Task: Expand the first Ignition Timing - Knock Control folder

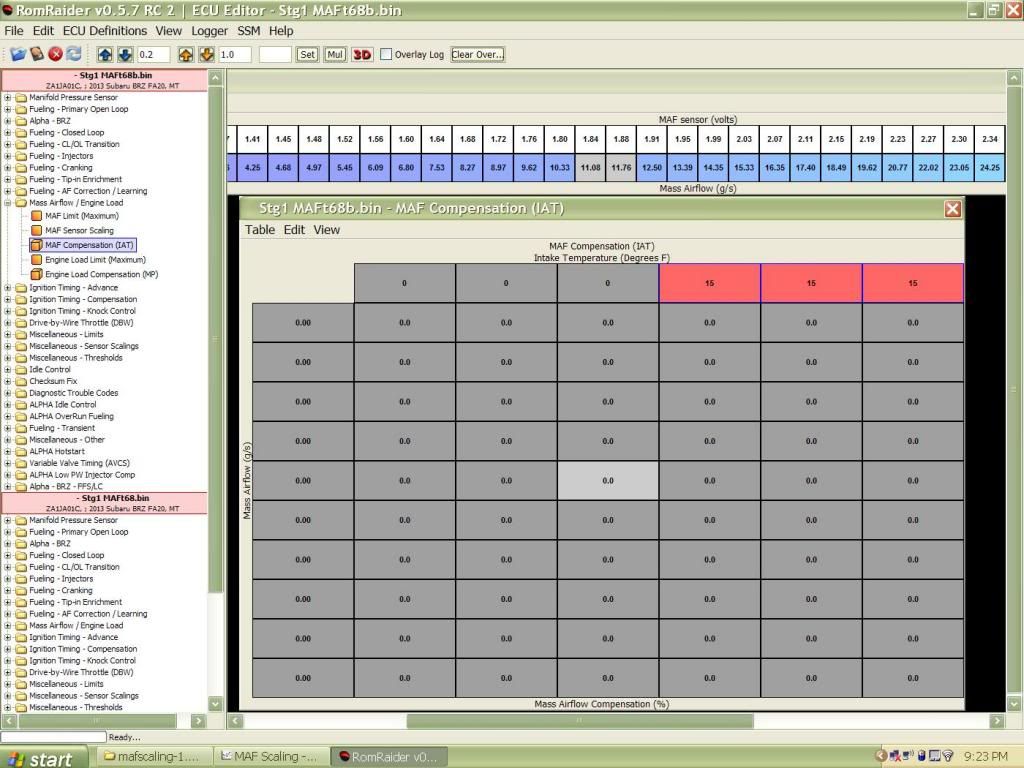Action: point(8,311)
